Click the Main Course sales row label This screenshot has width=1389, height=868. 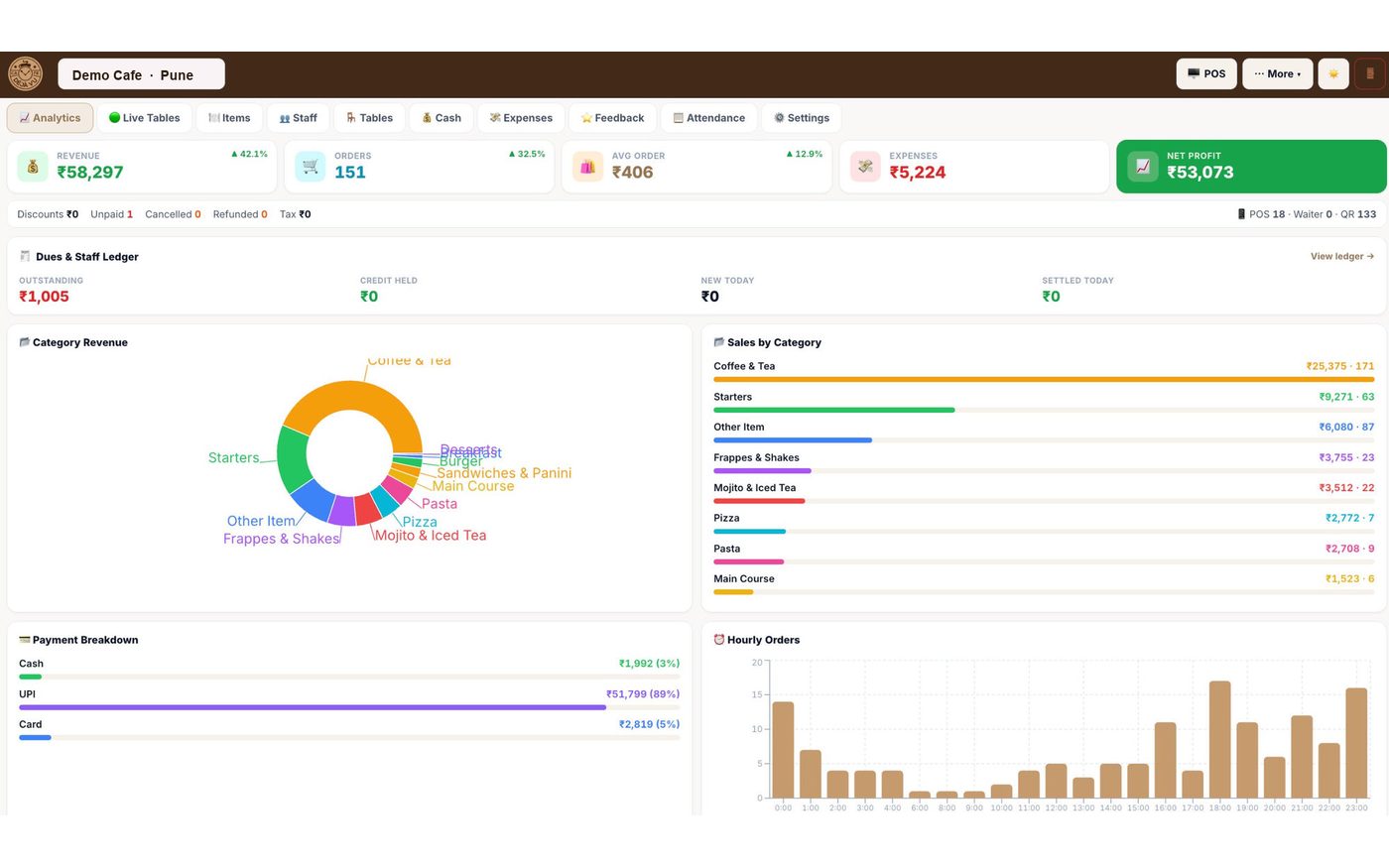pos(744,578)
